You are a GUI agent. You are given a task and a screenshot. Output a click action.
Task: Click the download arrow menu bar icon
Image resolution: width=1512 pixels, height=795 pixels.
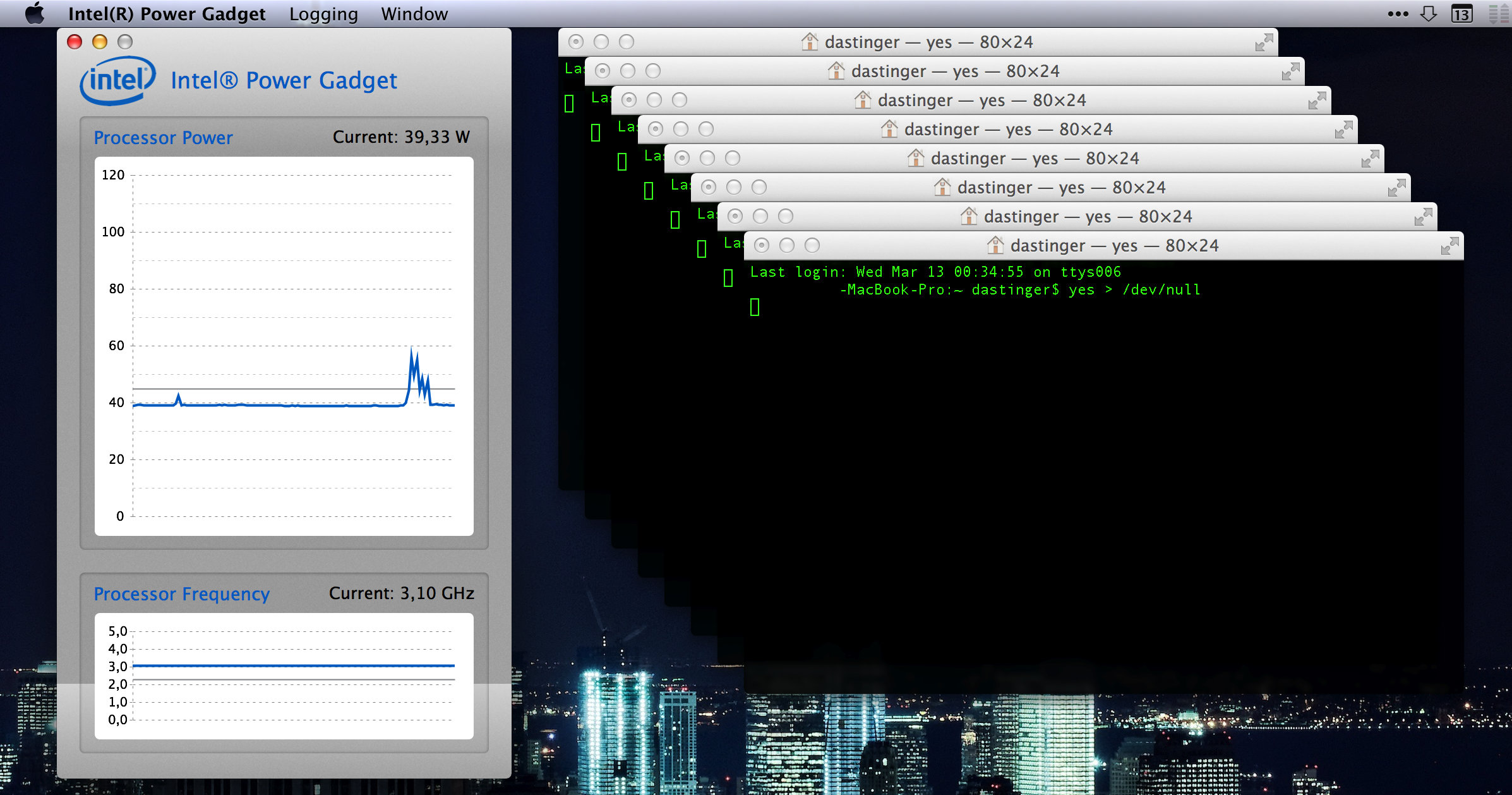[x=1429, y=14]
